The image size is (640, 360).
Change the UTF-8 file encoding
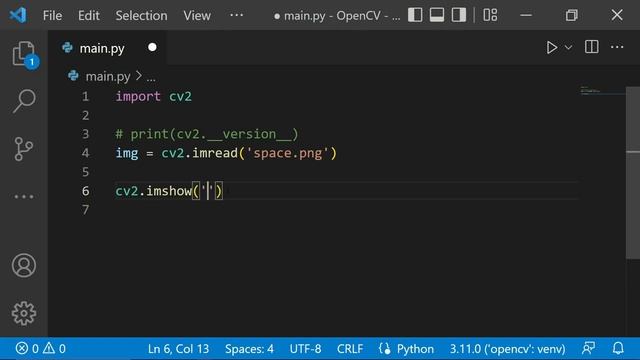click(x=305, y=349)
